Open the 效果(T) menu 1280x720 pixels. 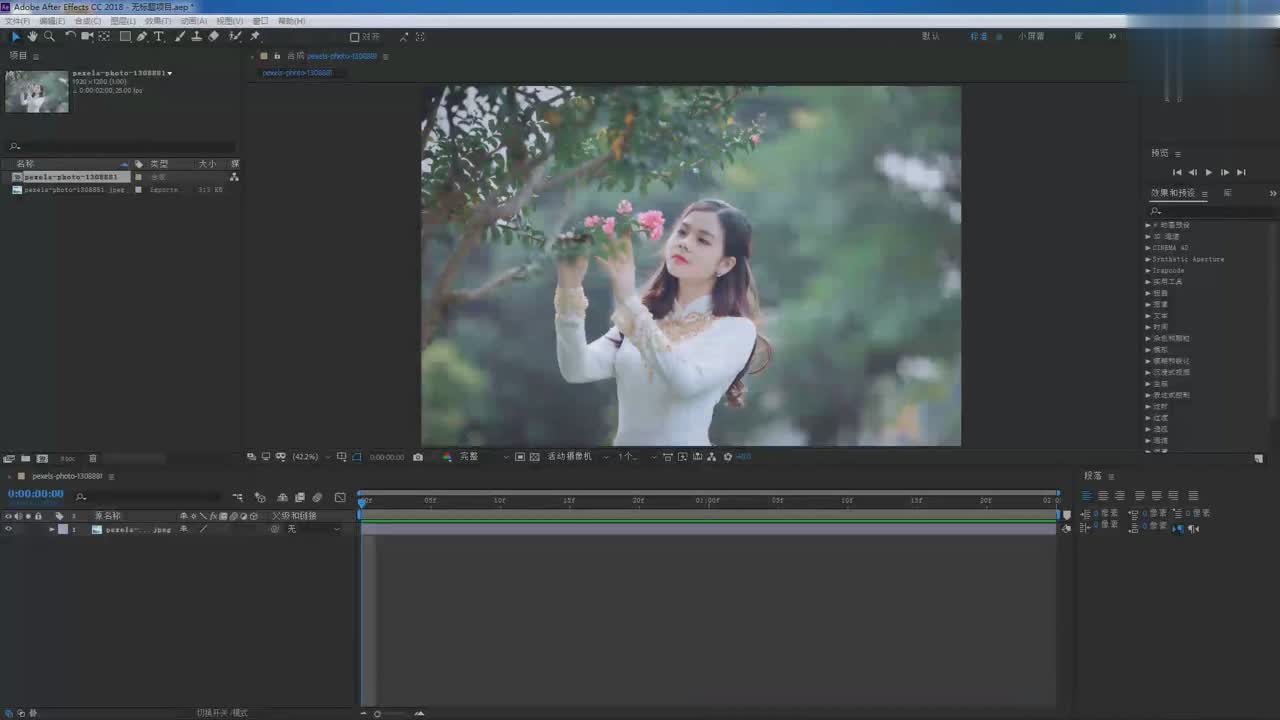pyautogui.click(x=158, y=21)
